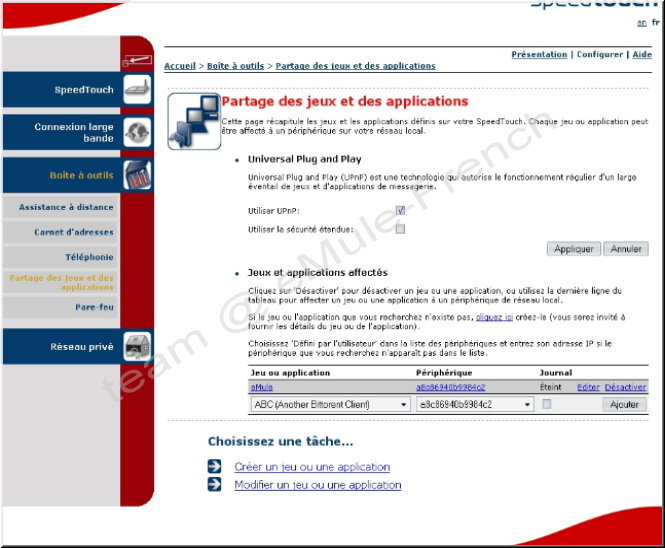Screen dimensions: 665x548
Task: Open the Boîte à outils breadcrumb link
Action: (235, 66)
